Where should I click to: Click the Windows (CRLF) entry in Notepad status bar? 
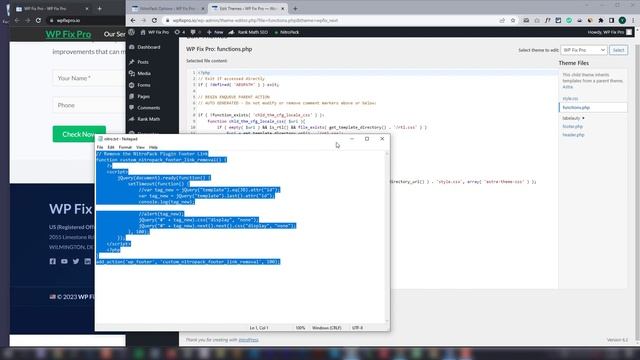click(x=327, y=328)
